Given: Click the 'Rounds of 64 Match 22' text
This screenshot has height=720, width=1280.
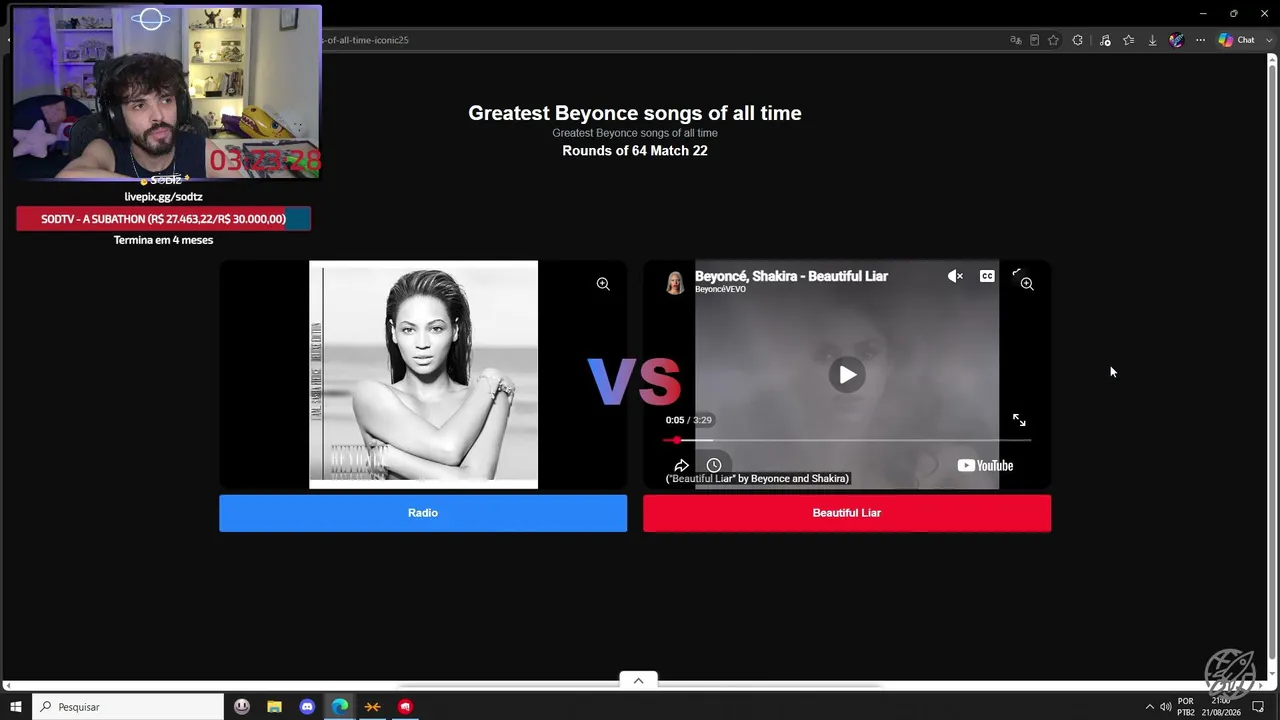Looking at the screenshot, I should pos(635,151).
